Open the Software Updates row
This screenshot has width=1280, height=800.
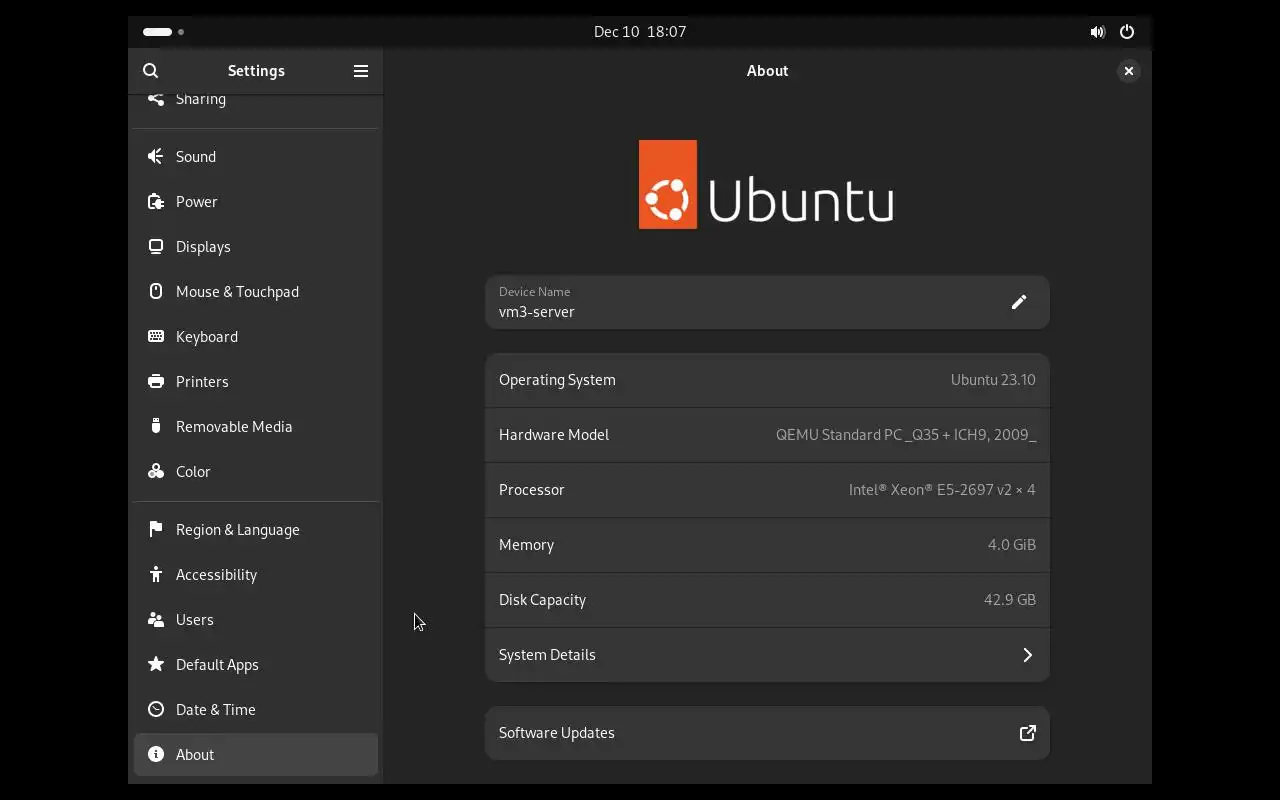coord(767,733)
